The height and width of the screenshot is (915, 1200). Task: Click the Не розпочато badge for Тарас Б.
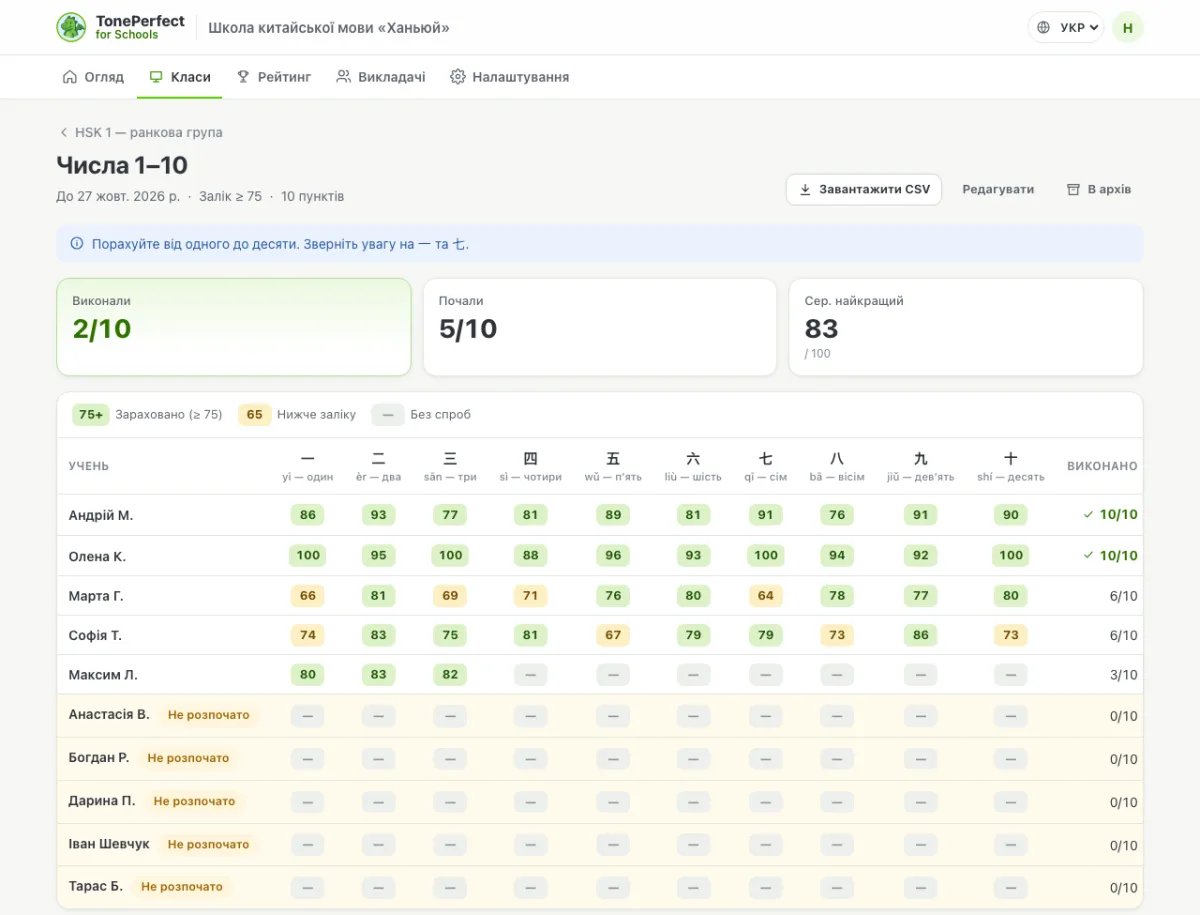(x=182, y=887)
